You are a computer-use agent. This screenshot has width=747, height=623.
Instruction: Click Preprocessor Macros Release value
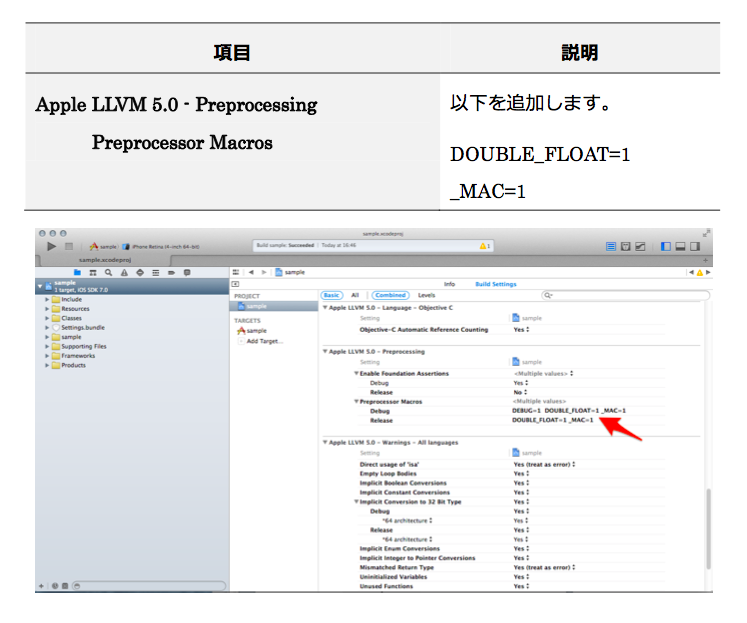pos(553,420)
